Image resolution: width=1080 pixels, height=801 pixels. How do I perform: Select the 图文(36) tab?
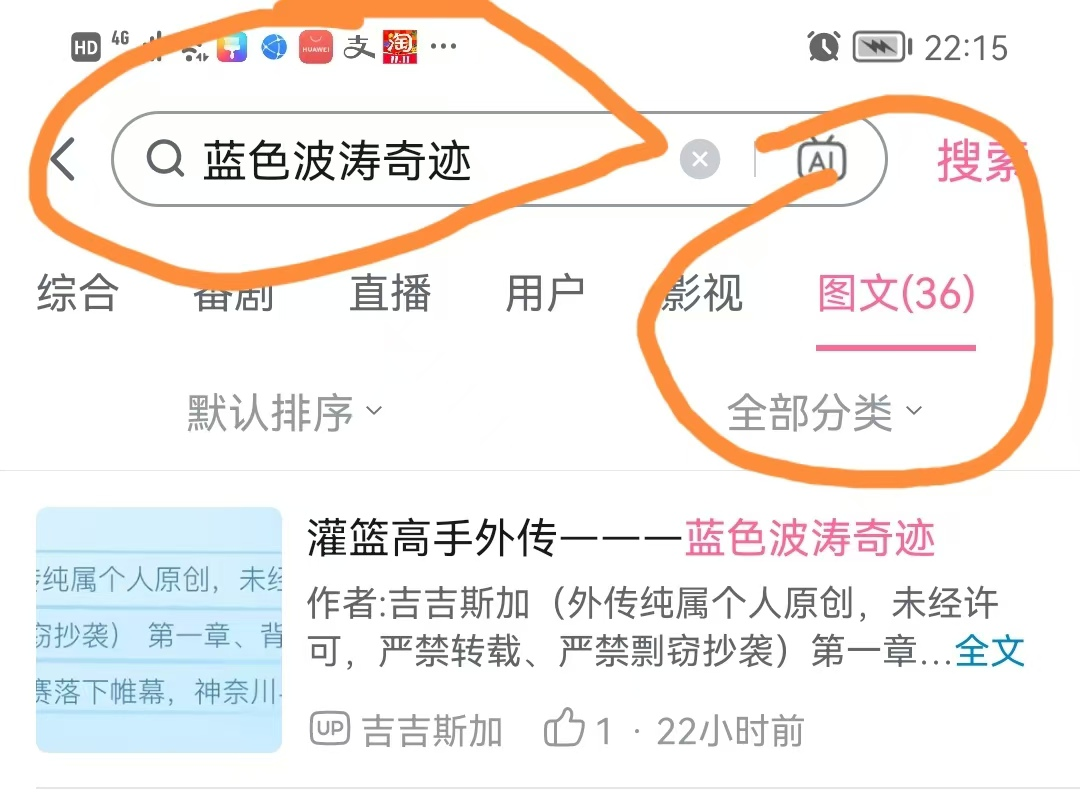pos(896,293)
